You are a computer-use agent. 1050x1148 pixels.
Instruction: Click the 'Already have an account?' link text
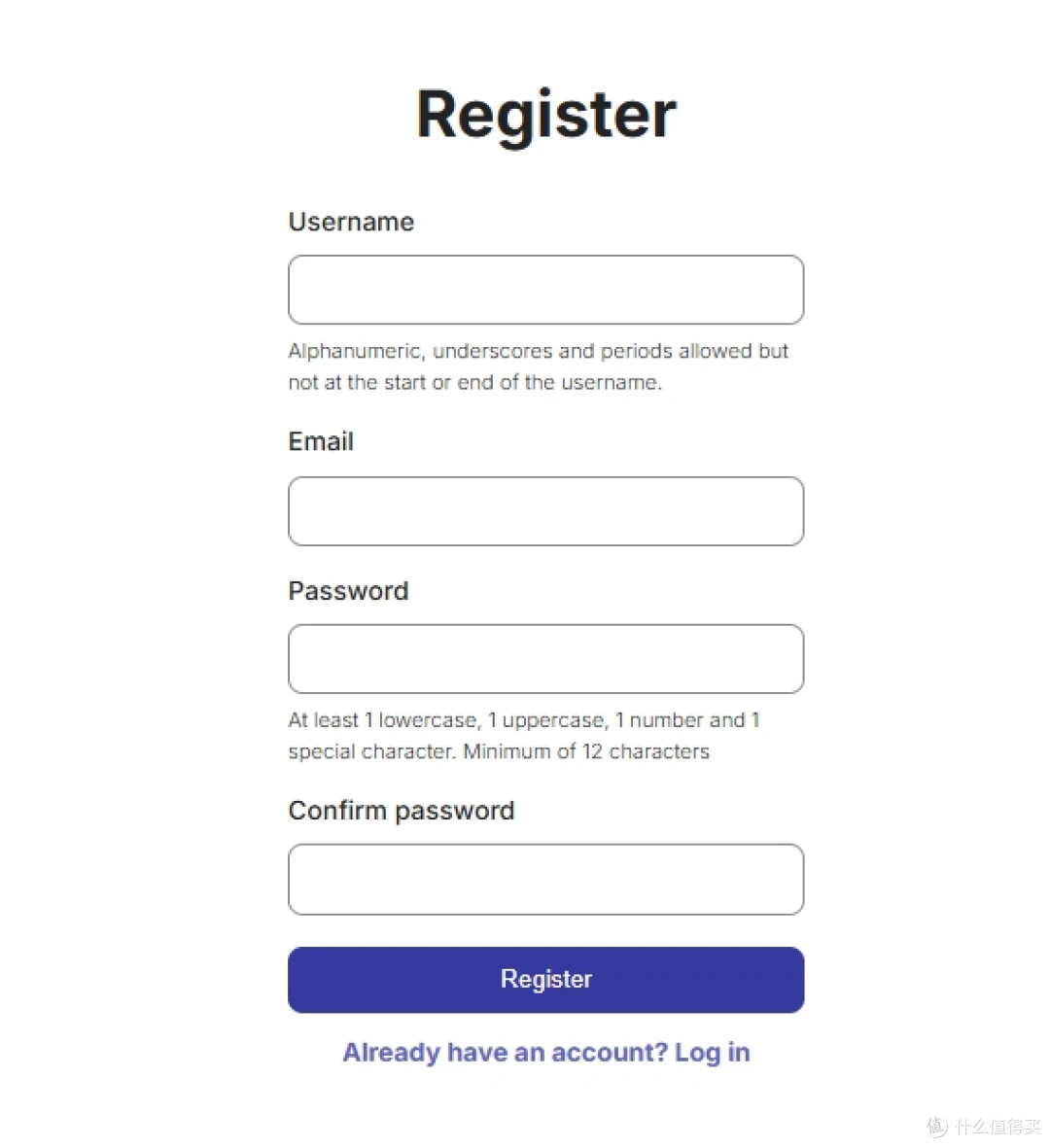(x=506, y=1052)
